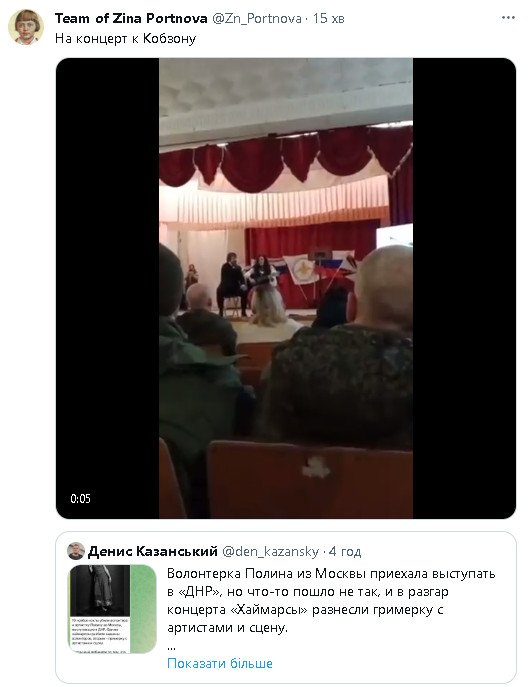Image resolution: width=528 pixels, height=687 pixels.
Task: Open the quoted tweet's image thumbnail
Action: click(x=112, y=609)
